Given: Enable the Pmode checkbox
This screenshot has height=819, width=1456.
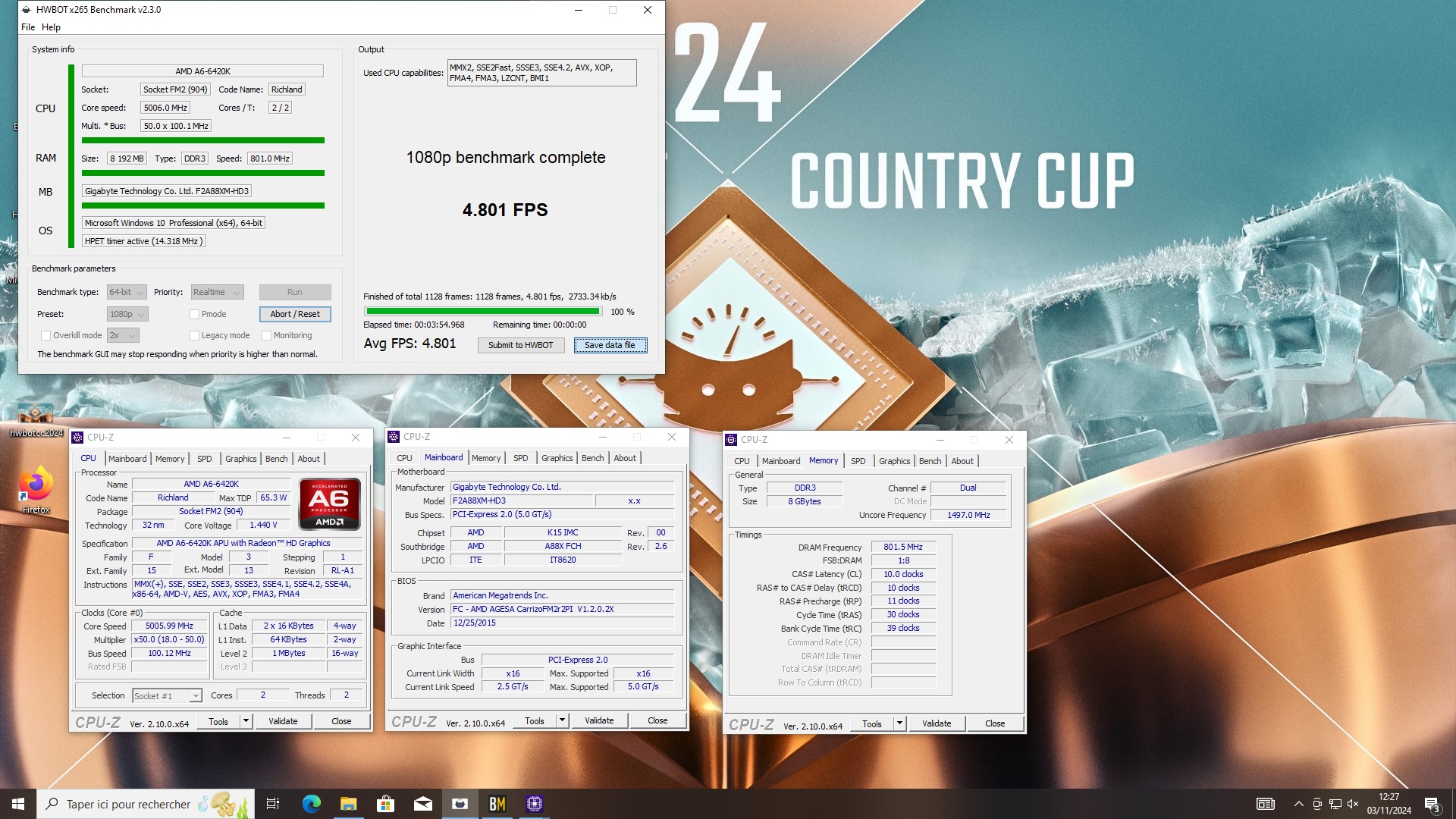Looking at the screenshot, I should point(194,314).
